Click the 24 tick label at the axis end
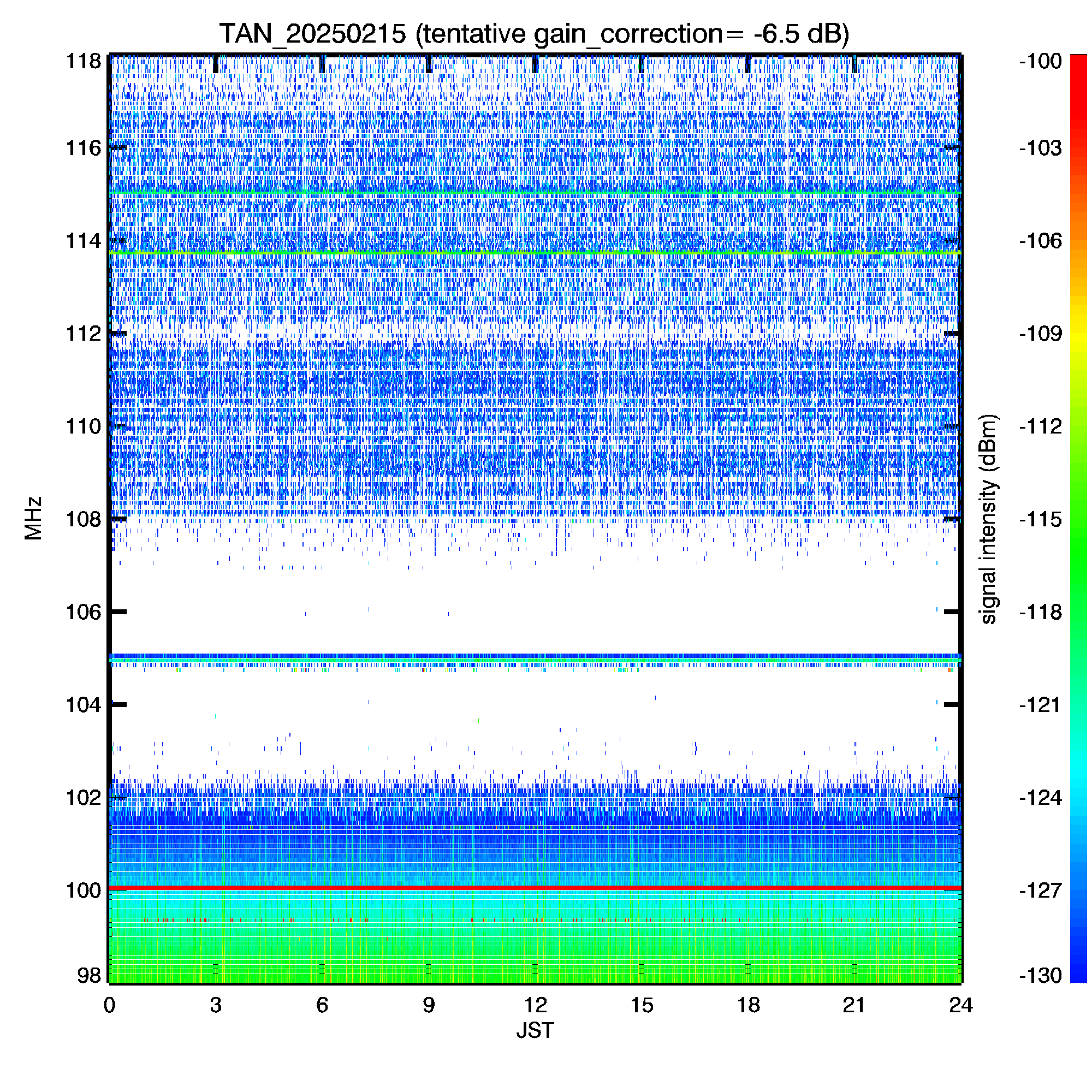The image size is (1092, 1092). pos(960,1005)
